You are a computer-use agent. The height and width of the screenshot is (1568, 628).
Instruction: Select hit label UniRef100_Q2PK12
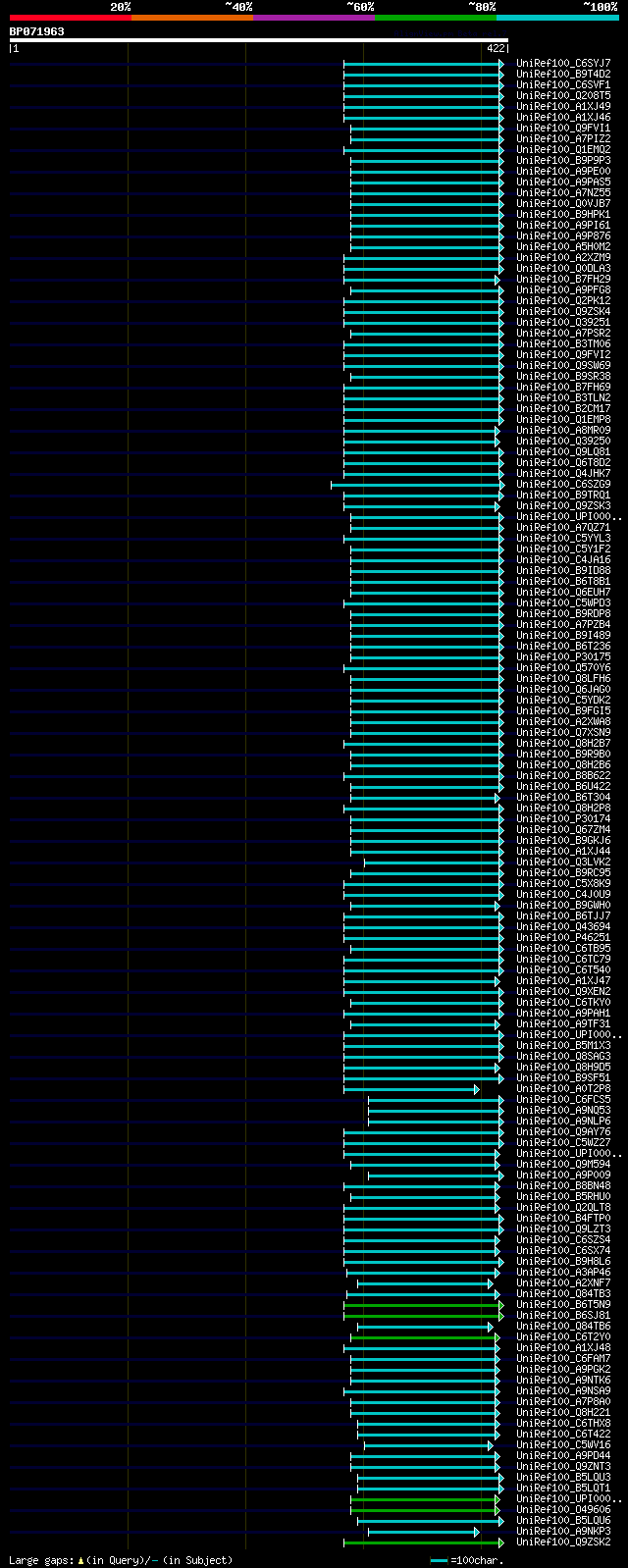(563, 300)
